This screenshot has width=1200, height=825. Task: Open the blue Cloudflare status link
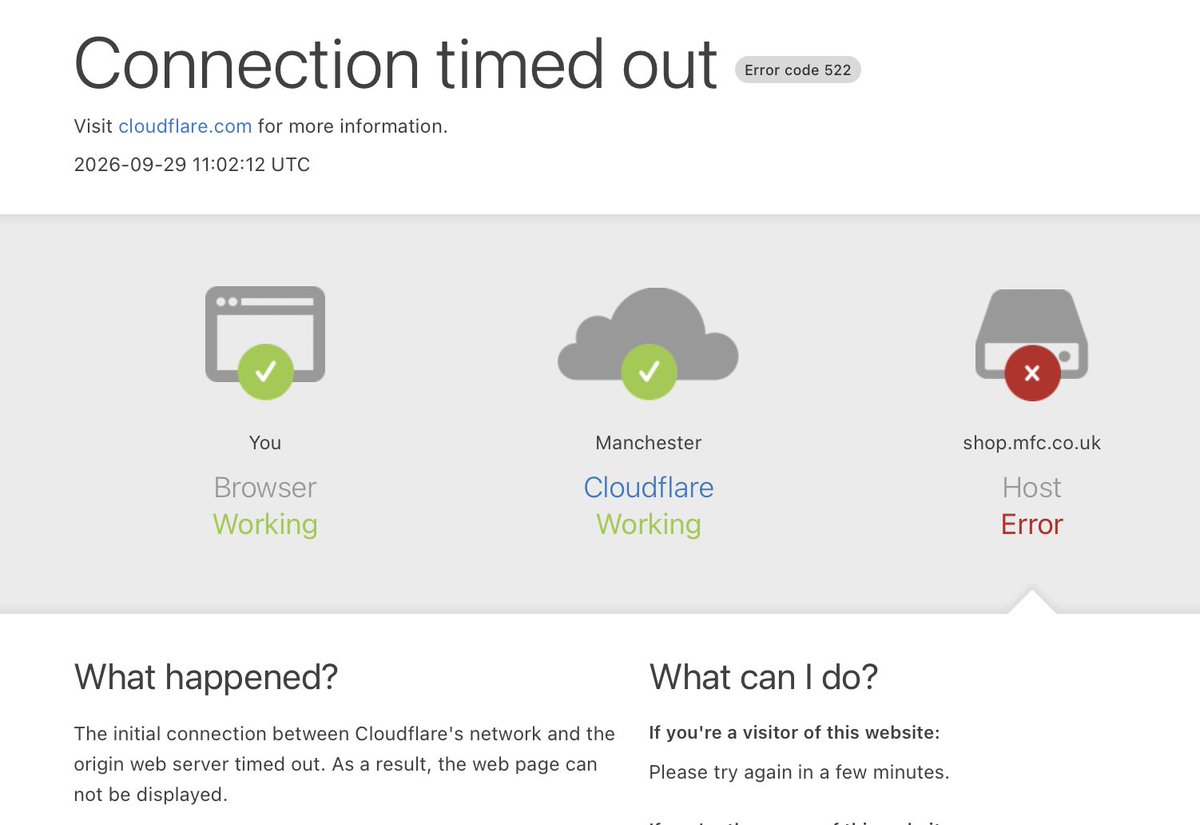click(x=649, y=487)
